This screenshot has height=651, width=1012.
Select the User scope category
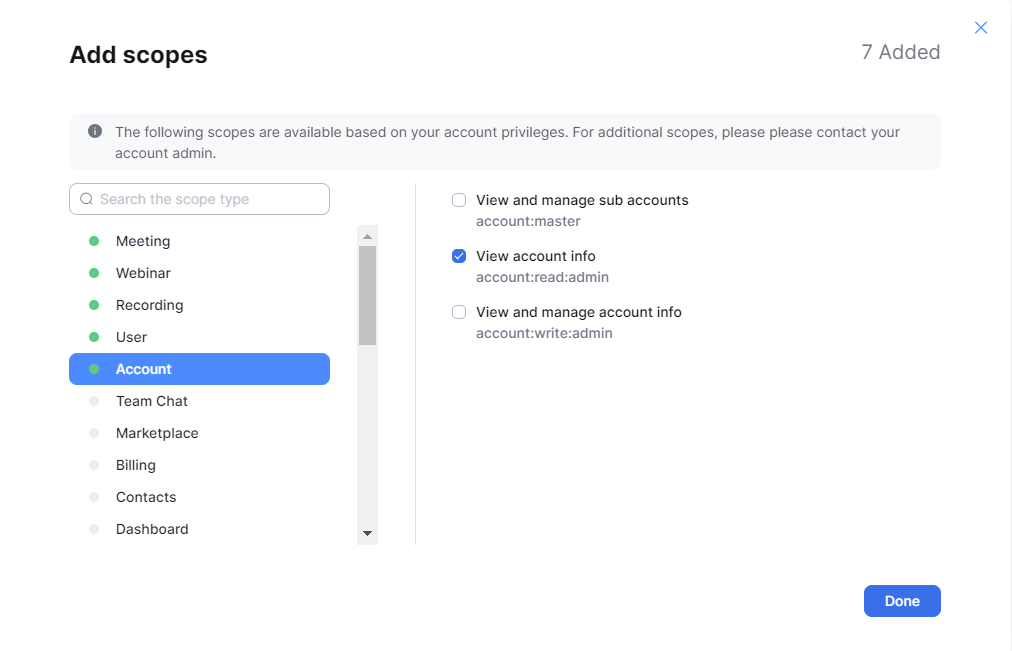[131, 337]
